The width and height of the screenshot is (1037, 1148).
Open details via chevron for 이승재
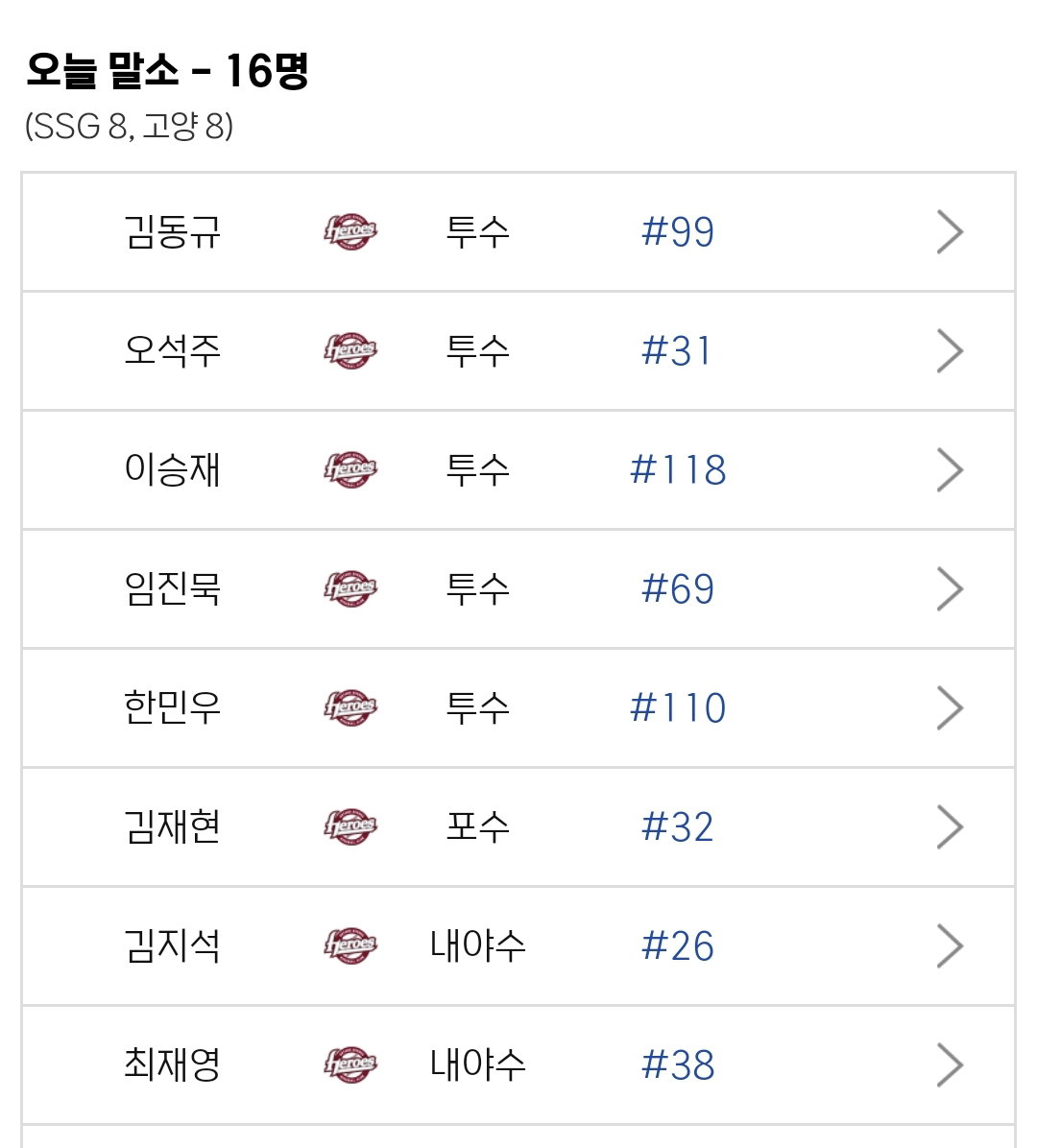coord(950,470)
